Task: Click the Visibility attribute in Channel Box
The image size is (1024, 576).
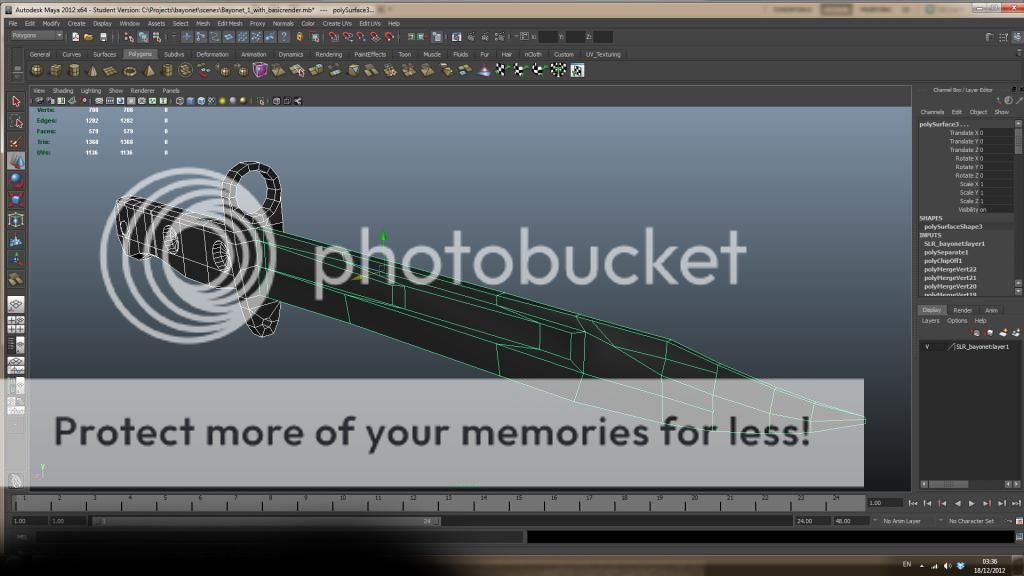Action: coord(970,210)
